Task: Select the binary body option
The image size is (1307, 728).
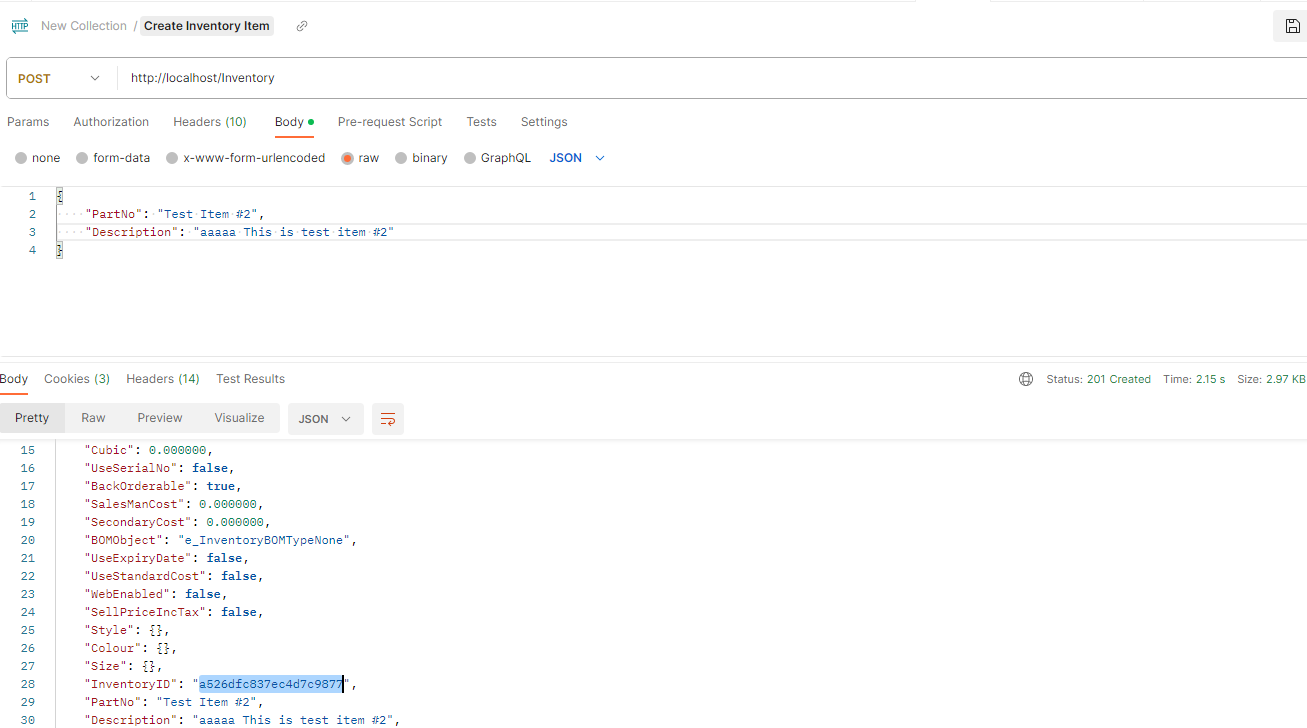Action: point(401,158)
